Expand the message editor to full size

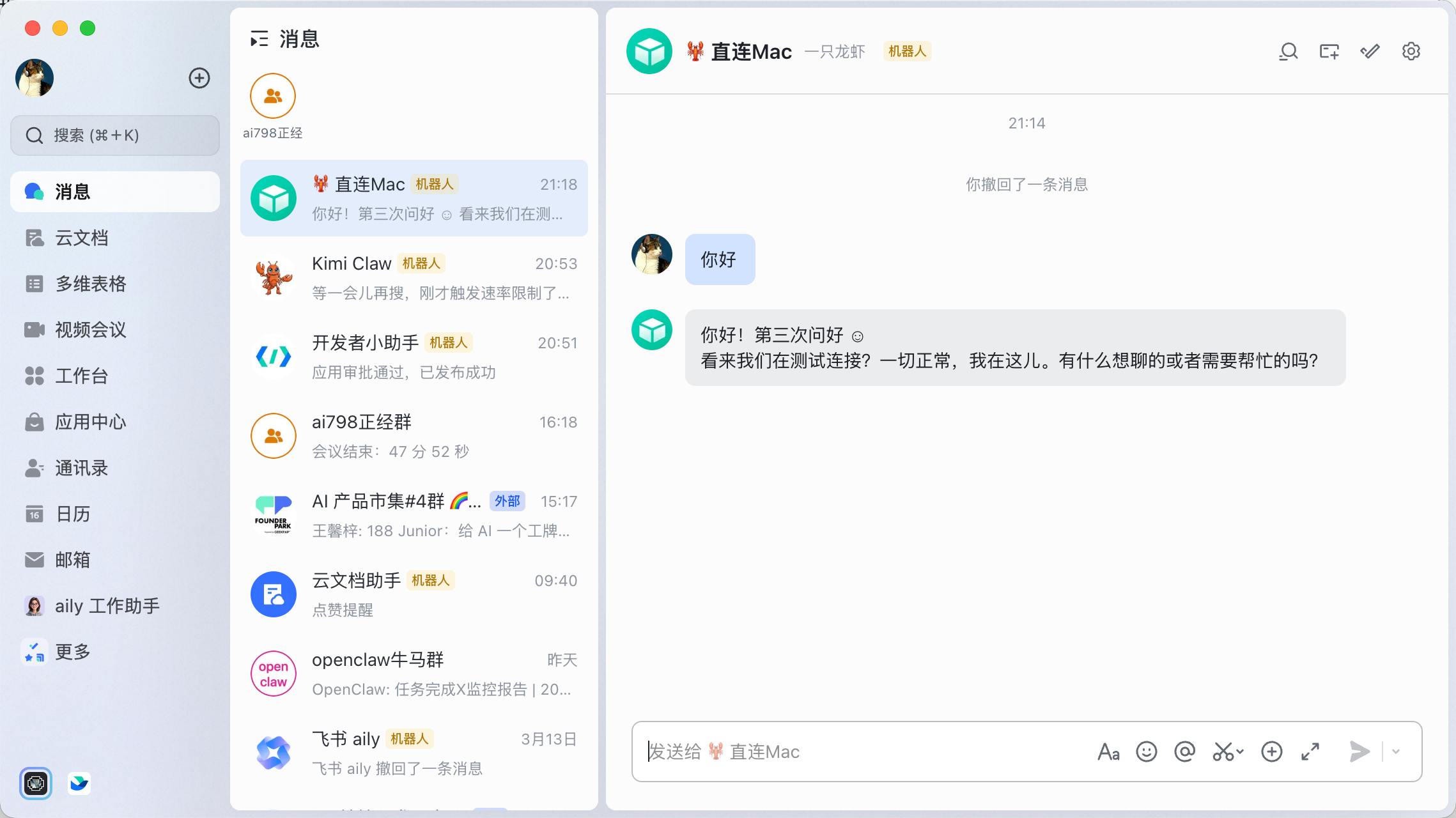pyautogui.click(x=1310, y=752)
